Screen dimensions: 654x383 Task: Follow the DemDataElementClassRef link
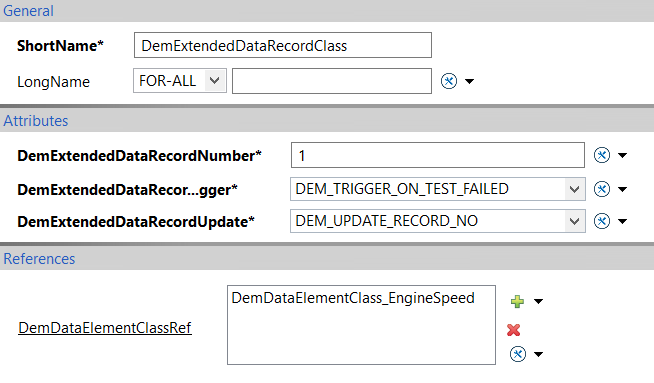(x=105, y=328)
